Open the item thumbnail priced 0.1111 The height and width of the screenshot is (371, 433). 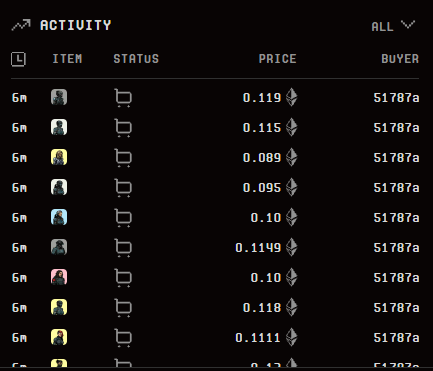tap(59, 337)
